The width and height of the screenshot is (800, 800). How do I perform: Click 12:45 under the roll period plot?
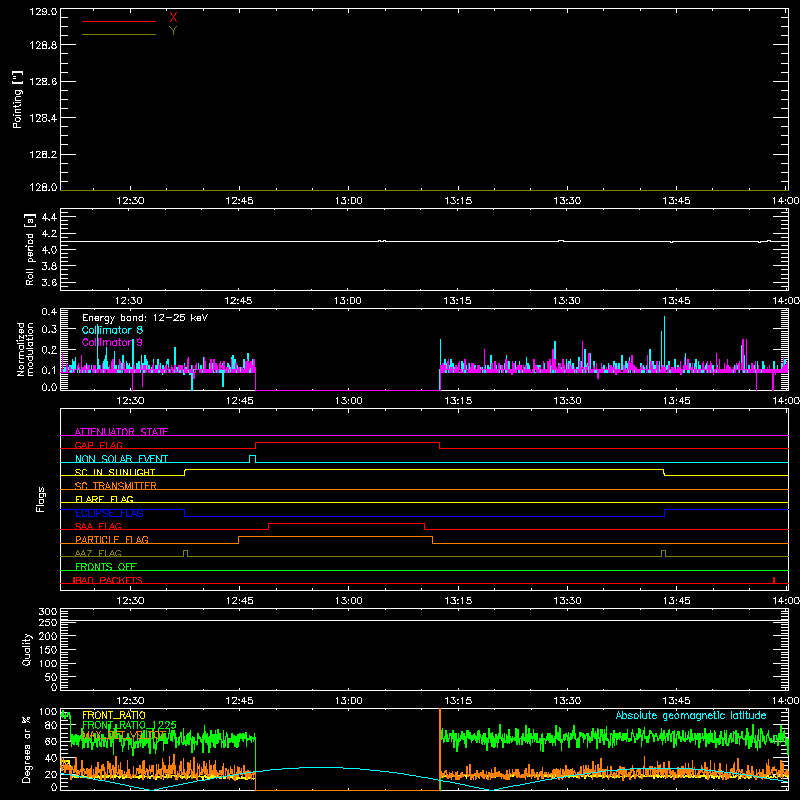point(238,301)
